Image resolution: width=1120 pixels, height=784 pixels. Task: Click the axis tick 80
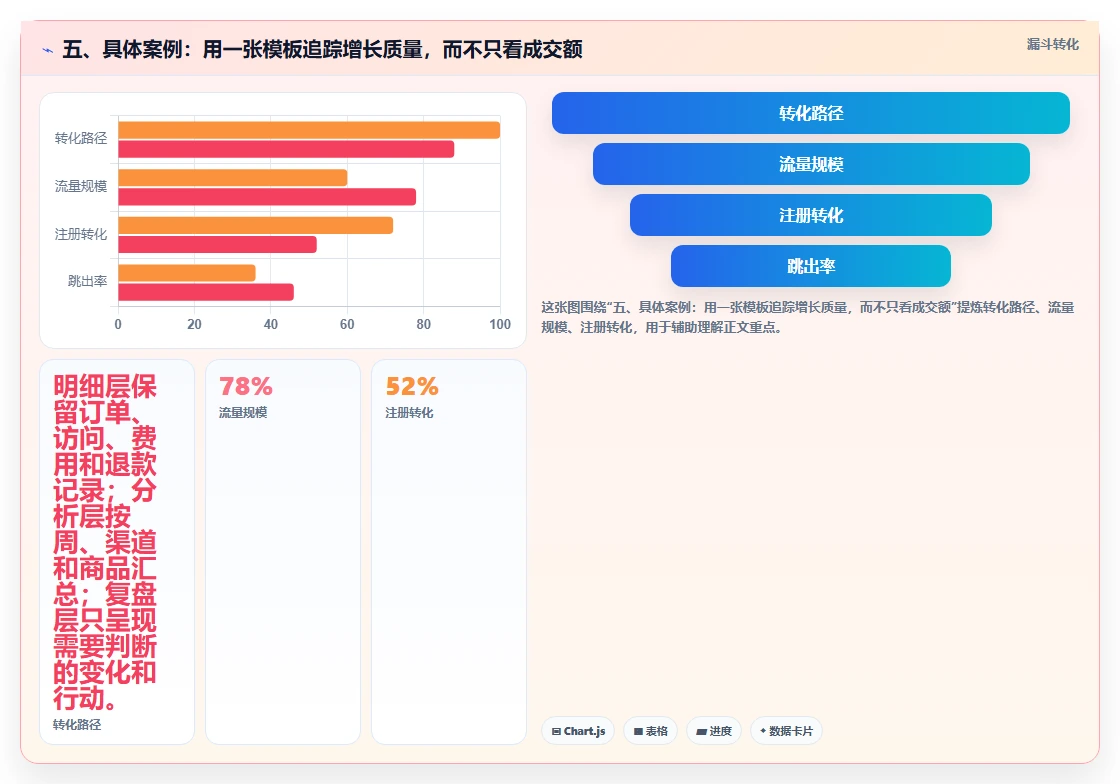424,324
